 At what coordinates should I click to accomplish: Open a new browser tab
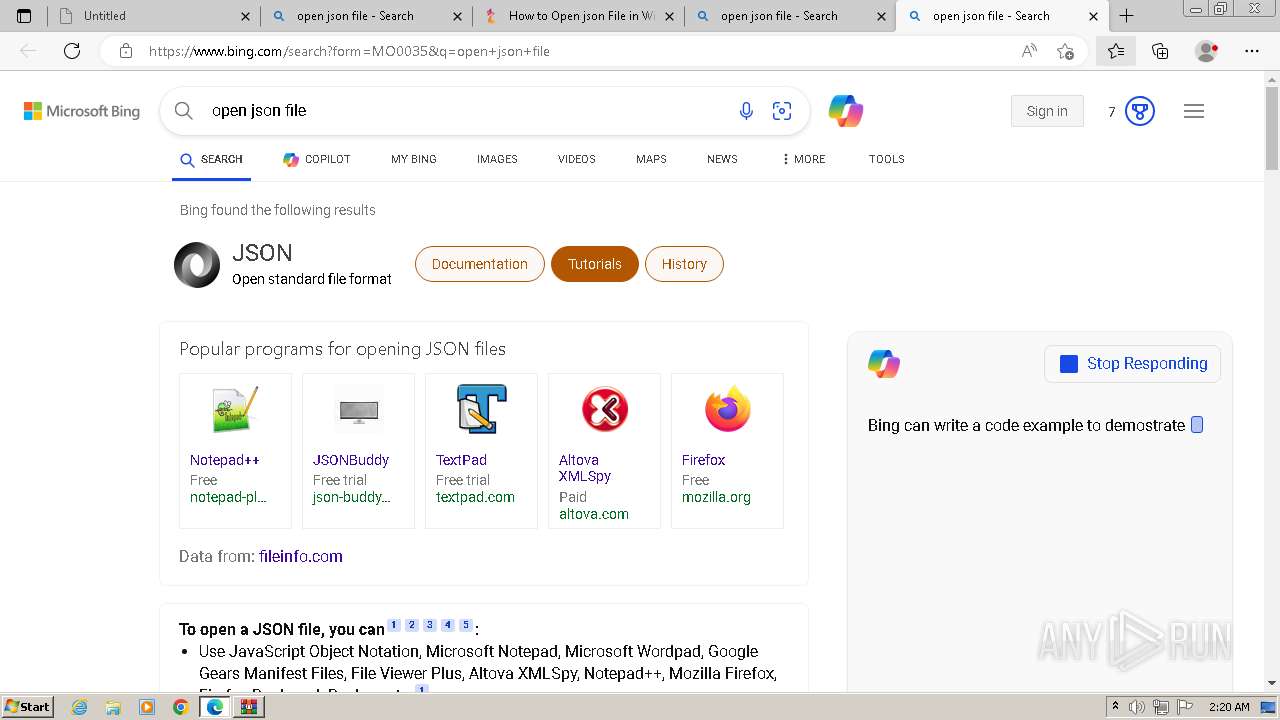coord(1127,16)
